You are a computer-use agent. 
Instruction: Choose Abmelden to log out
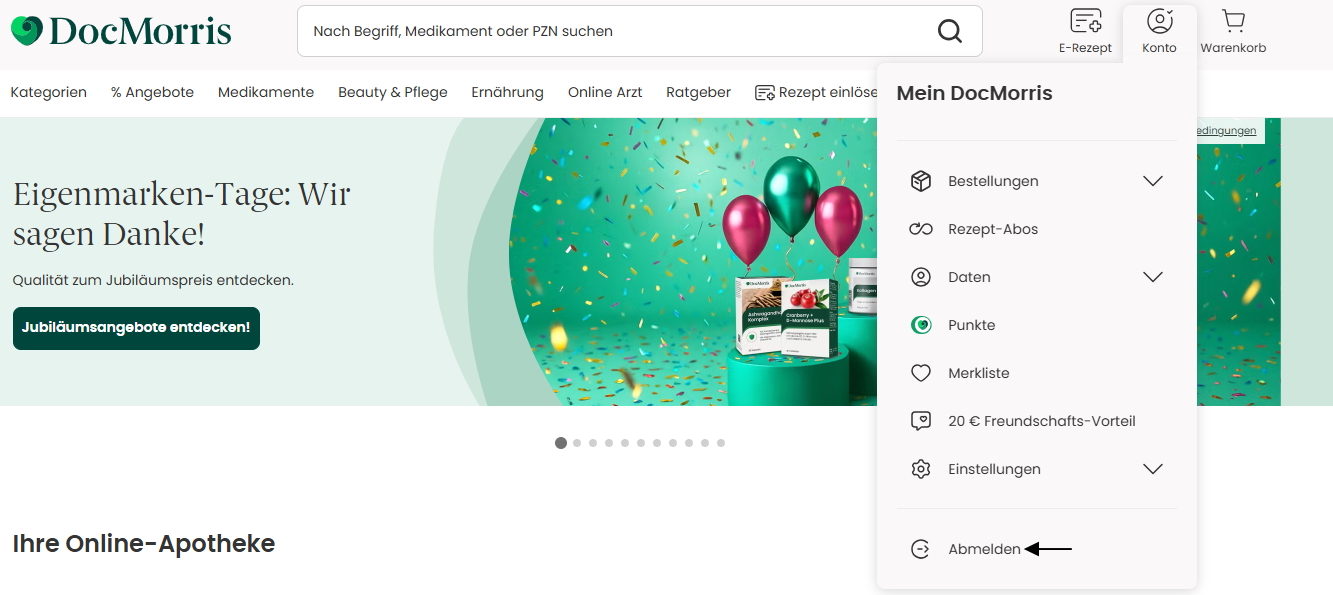(985, 549)
